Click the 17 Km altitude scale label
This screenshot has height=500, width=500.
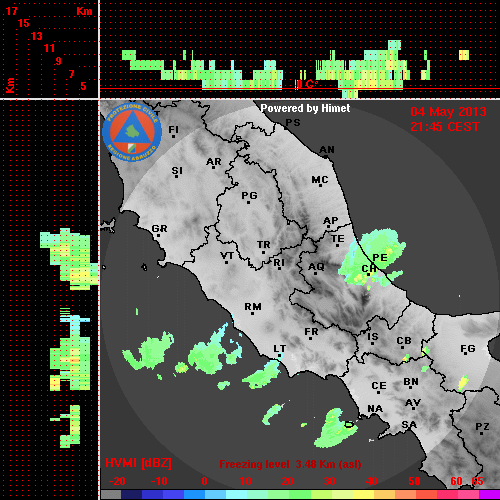(11, 11)
